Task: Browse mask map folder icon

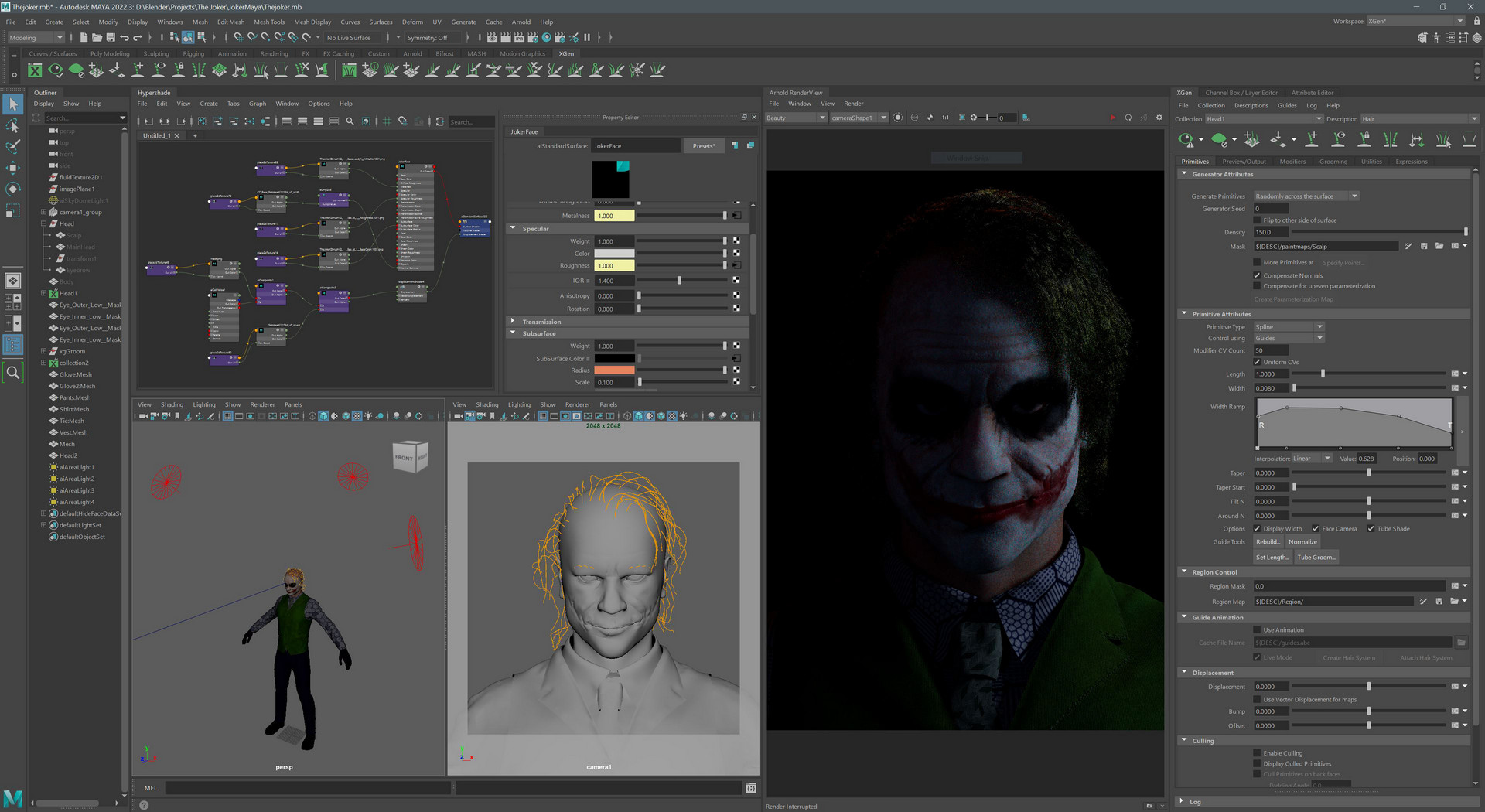Action: 1439,247
